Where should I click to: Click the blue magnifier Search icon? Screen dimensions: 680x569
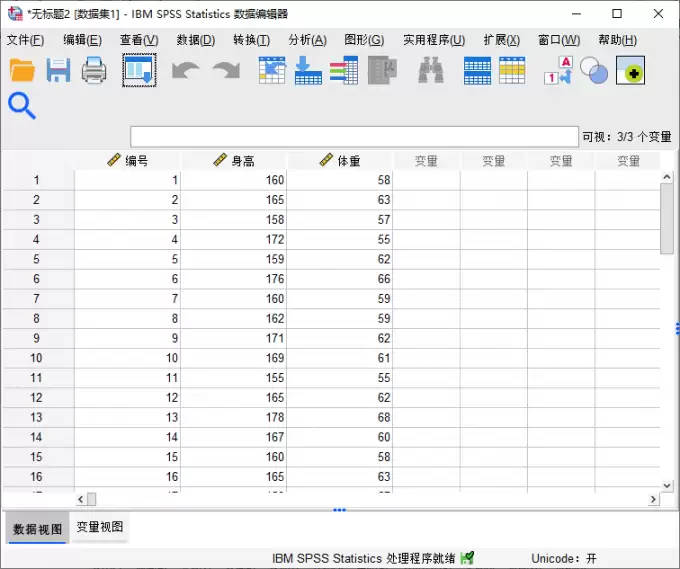22,106
